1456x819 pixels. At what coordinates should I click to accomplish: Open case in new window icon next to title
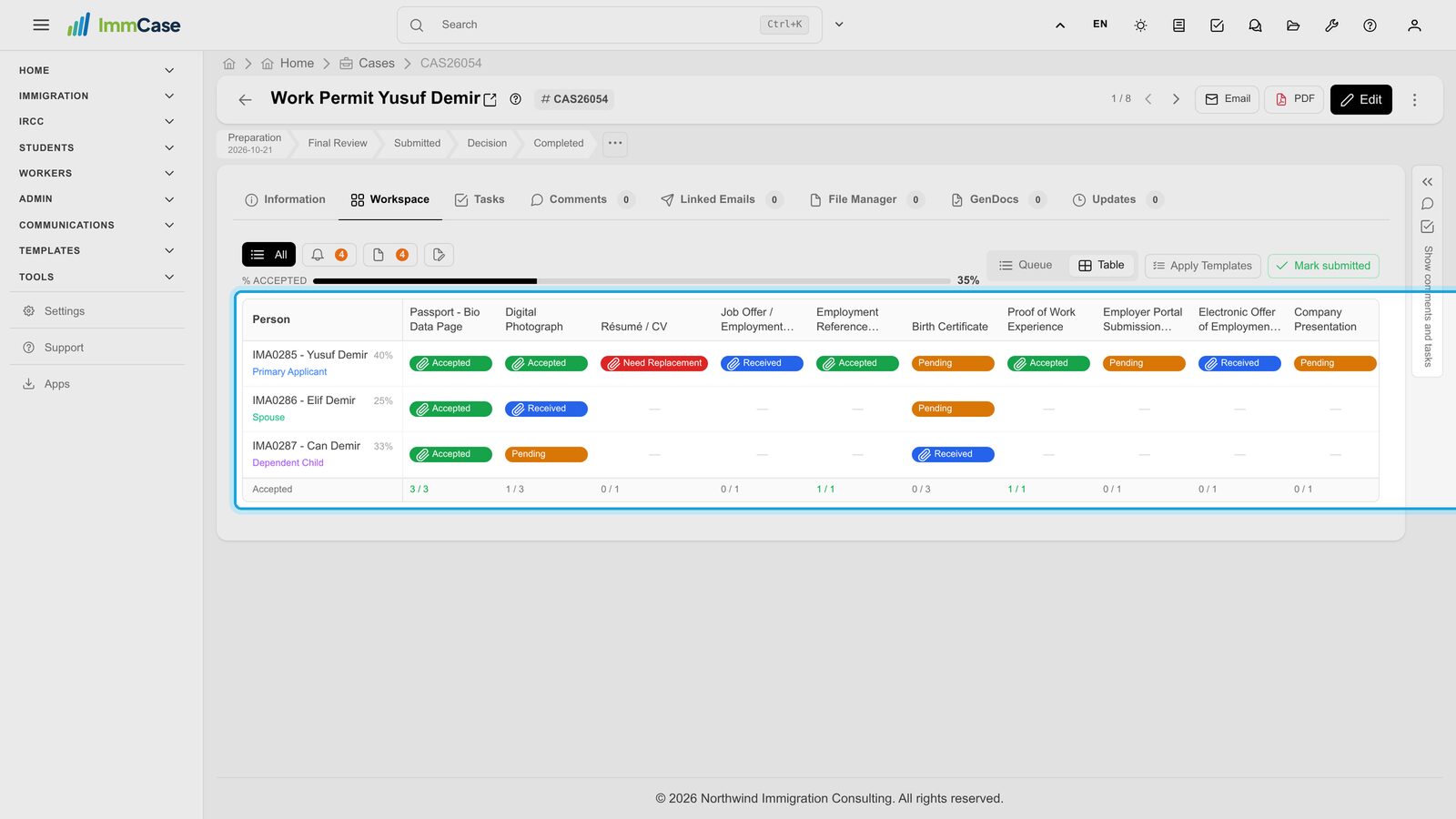coord(490,100)
